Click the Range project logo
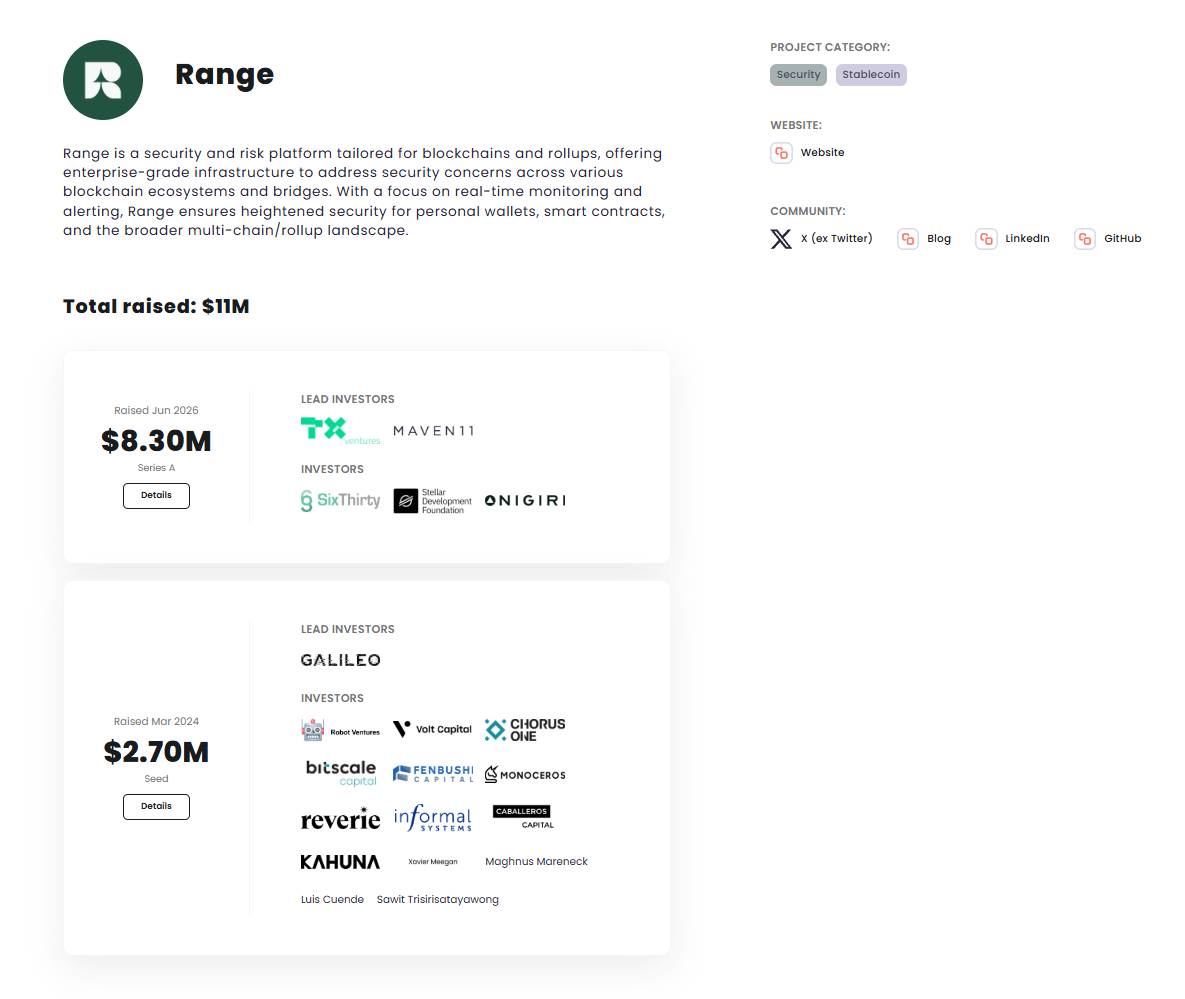1185x999 pixels. click(x=103, y=80)
